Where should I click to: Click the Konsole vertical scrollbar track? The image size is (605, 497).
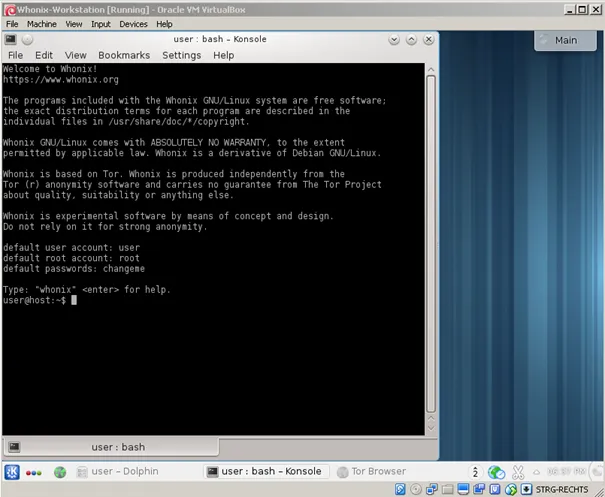[431, 244]
